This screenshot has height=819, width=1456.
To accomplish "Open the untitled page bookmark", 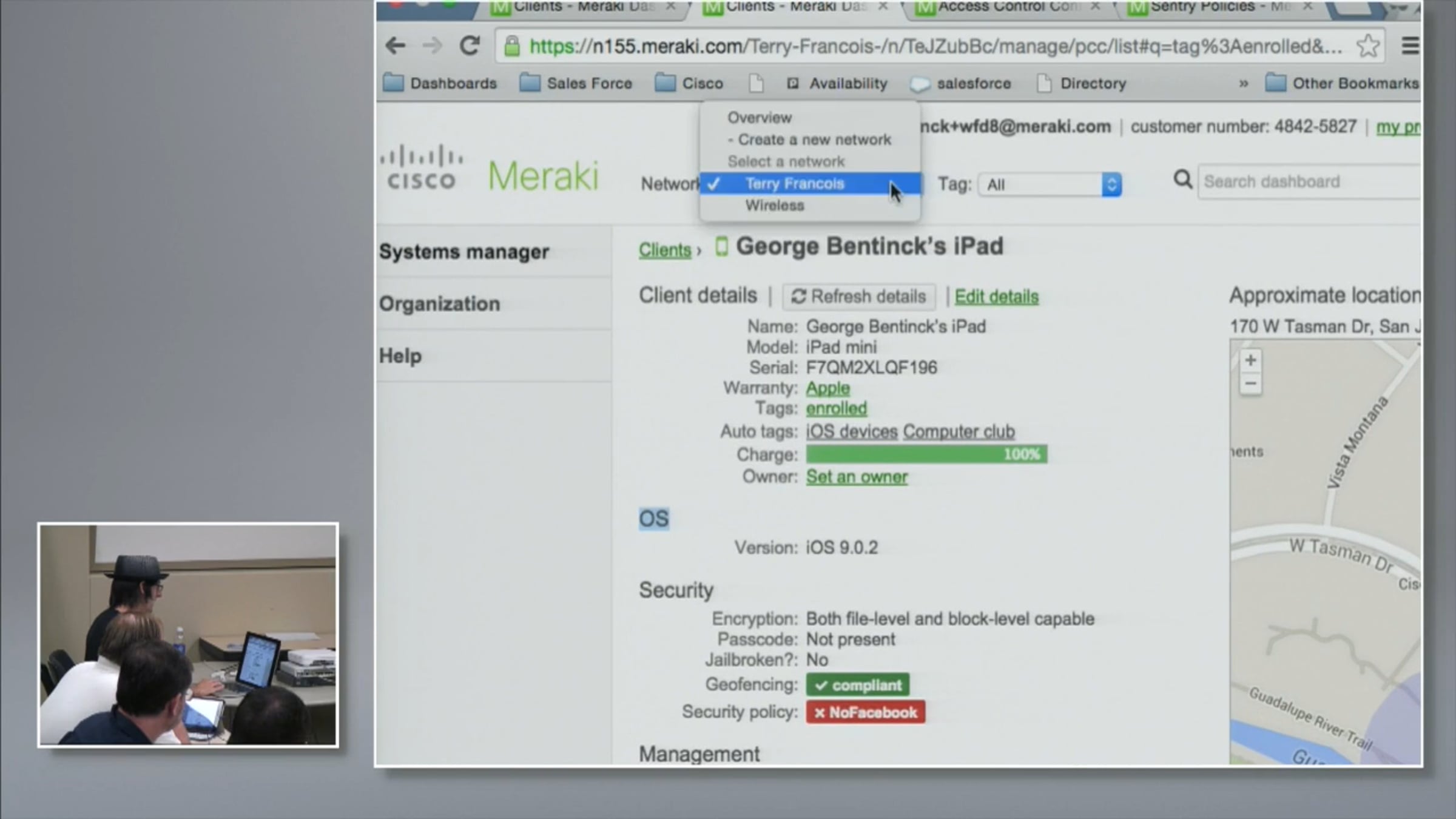I will tap(756, 83).
